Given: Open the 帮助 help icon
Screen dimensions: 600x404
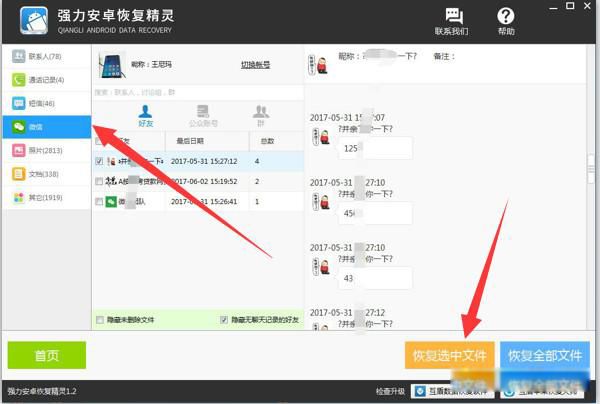Looking at the screenshot, I should pos(506,21).
